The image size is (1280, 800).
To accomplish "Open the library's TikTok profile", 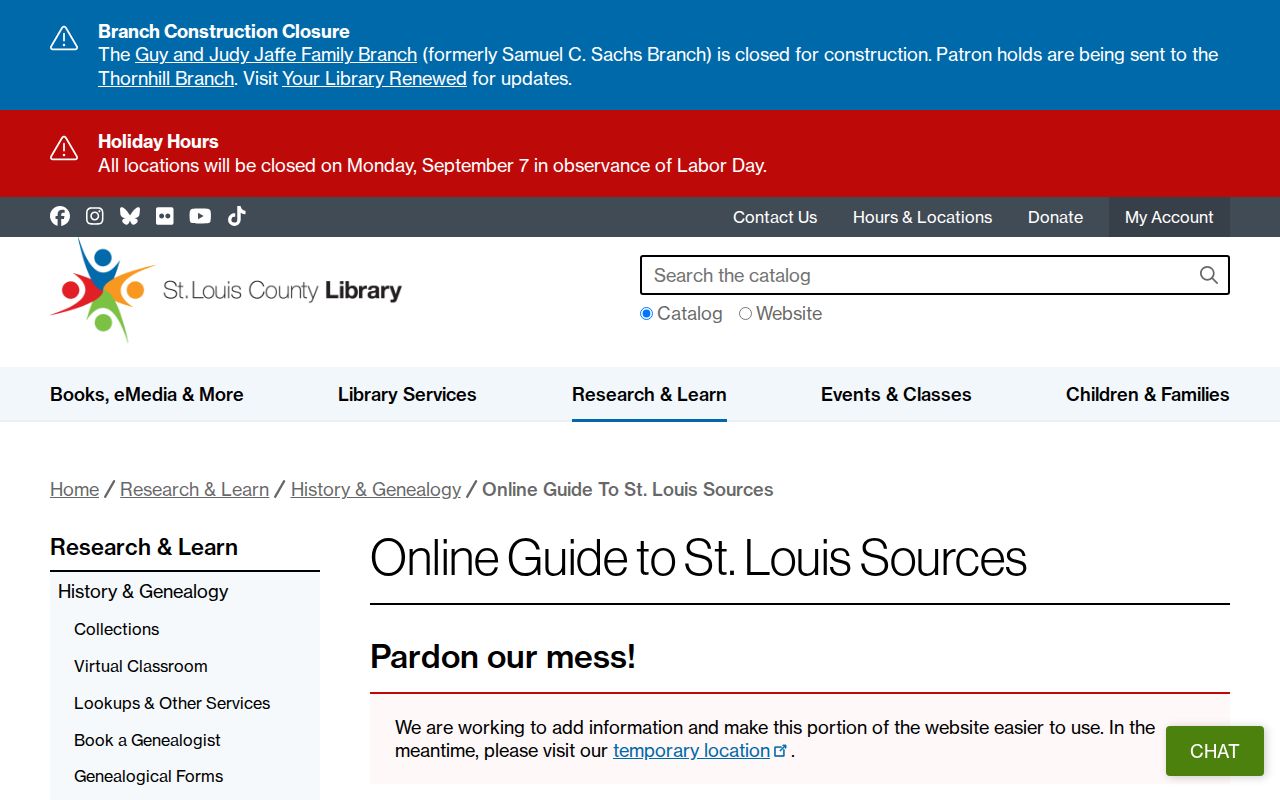I will tap(236, 216).
